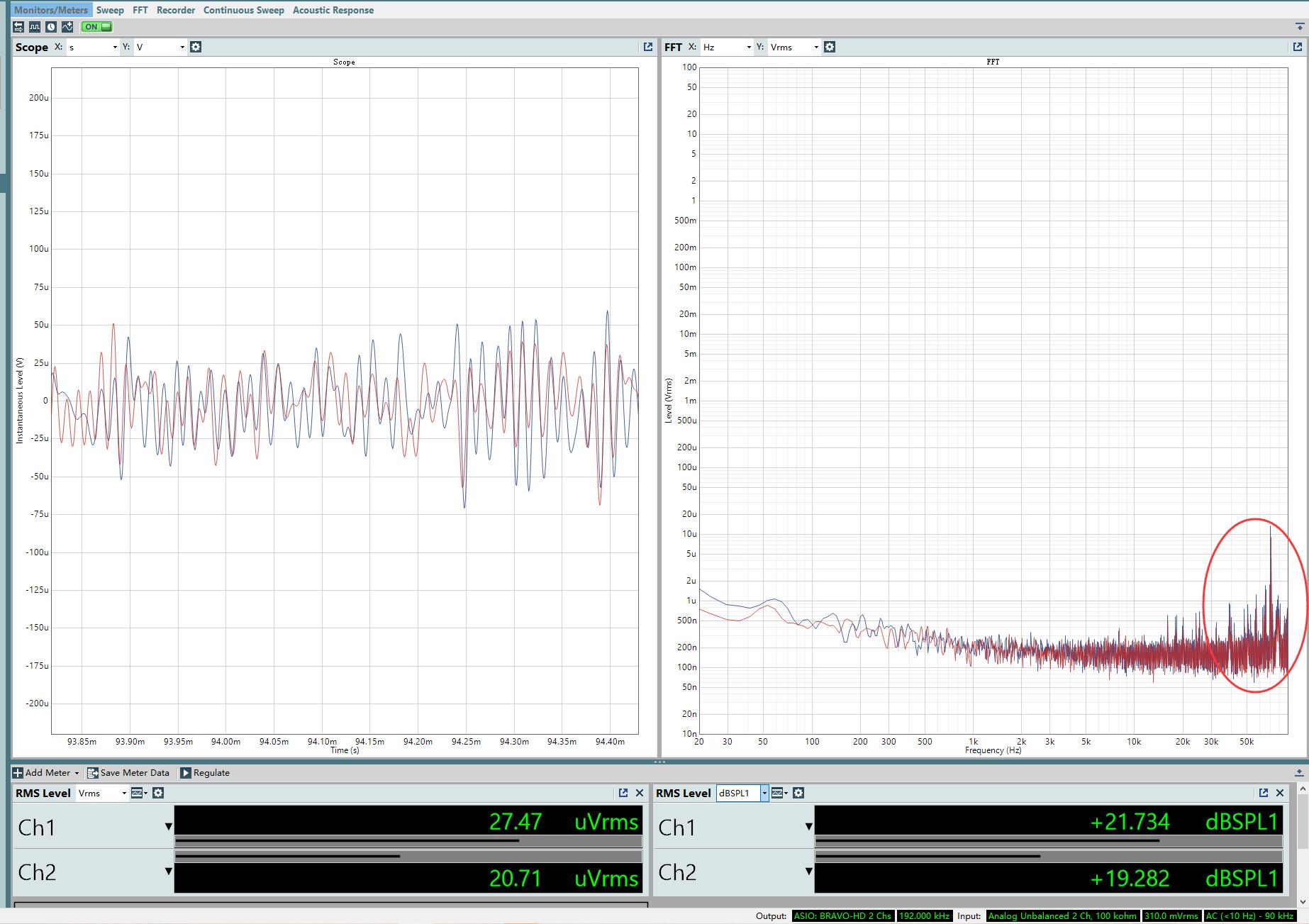The image size is (1309, 924).
Task: Click the 310.0 mVrms input range status
Action: point(1171,915)
